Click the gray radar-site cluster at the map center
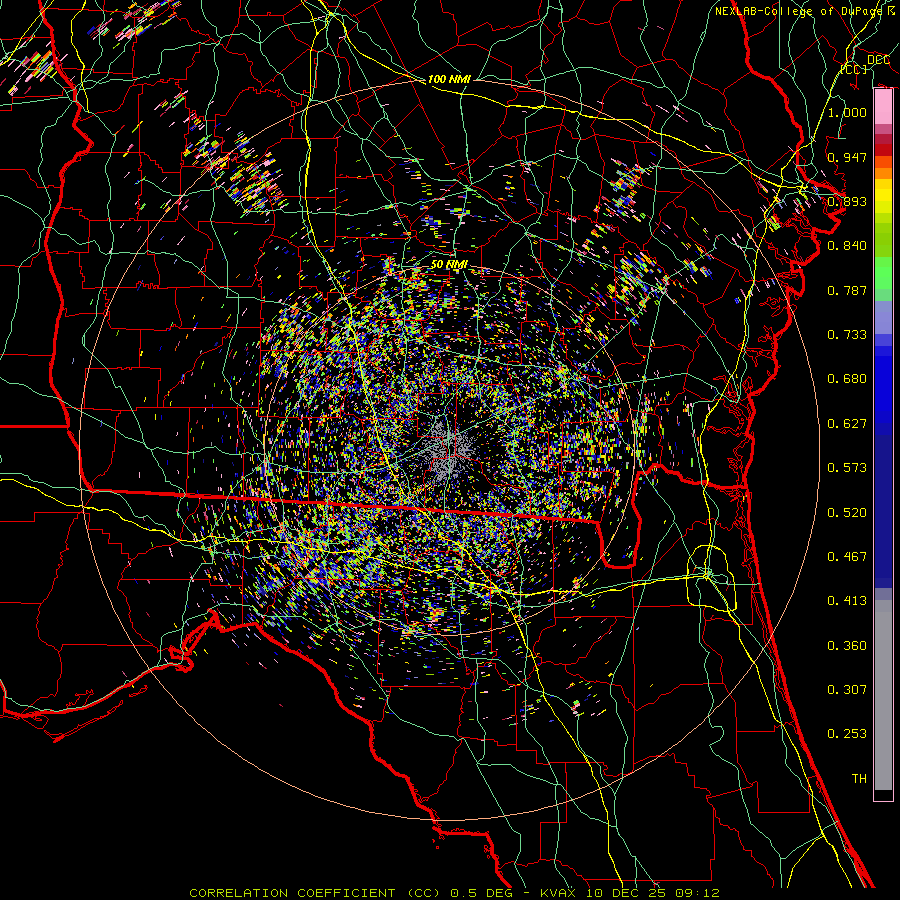The image size is (900, 900). click(449, 451)
